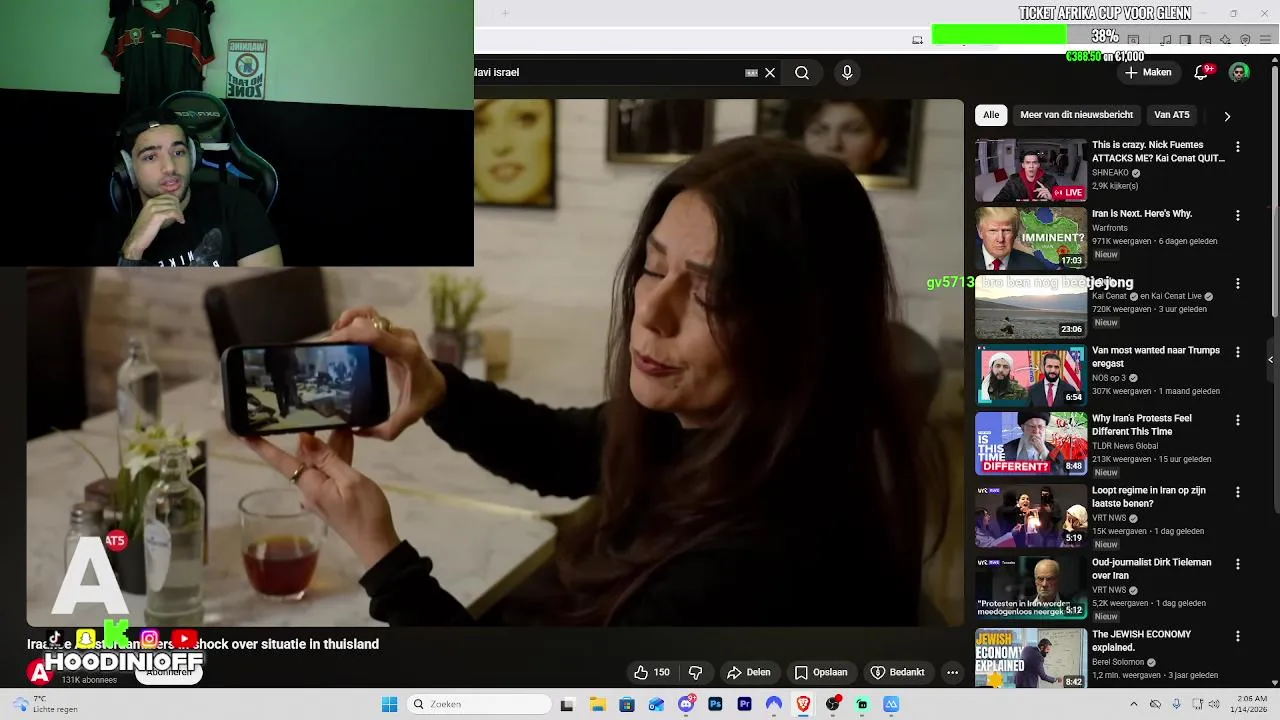The height and width of the screenshot is (720, 1280).
Task: Open Brave Leo AI toolbar icon
Action: (x=1225, y=40)
